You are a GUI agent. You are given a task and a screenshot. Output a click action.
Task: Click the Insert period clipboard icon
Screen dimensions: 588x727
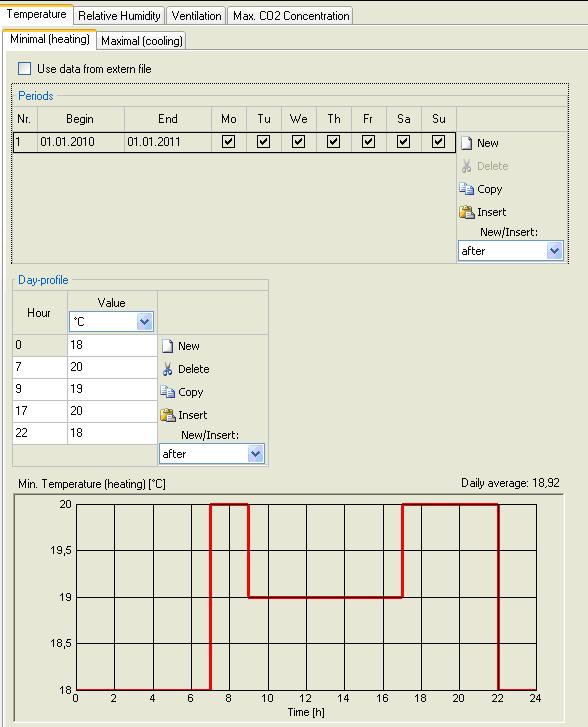pos(467,212)
